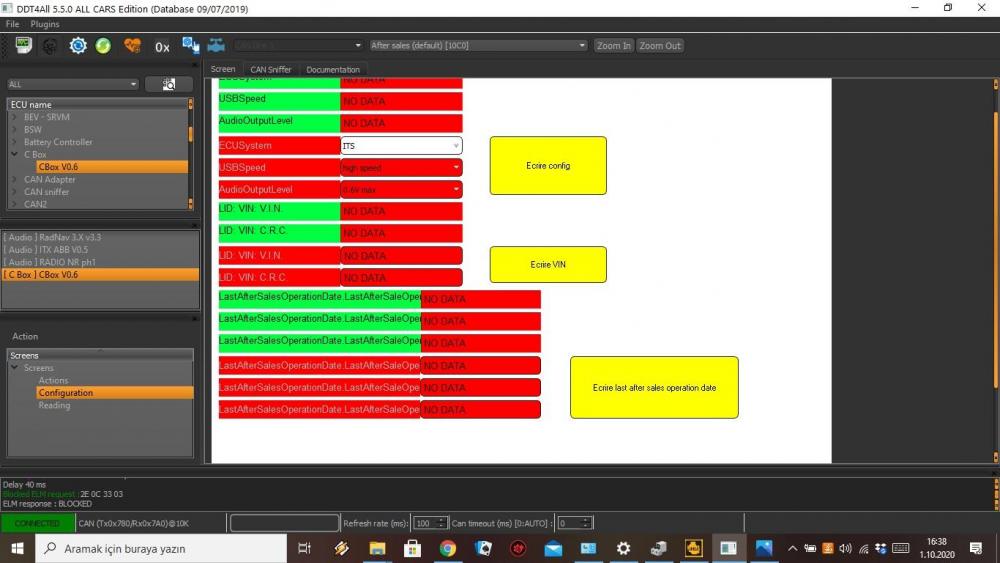This screenshot has width=1000, height=563.
Task: Click the ECU scan monitor icon in toolbar
Action: 24,45
